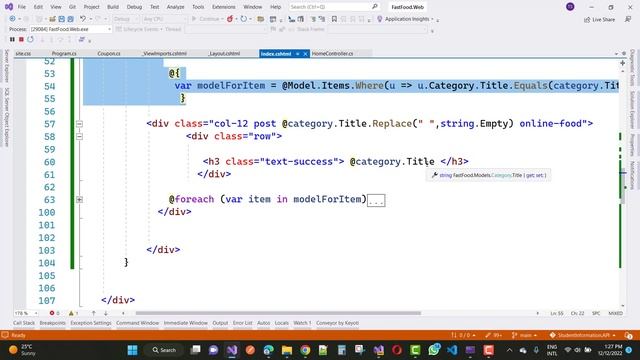Image resolution: width=640 pixels, height=360 pixels.
Task: Stop debugging with the red square icon
Action: (21, 40)
